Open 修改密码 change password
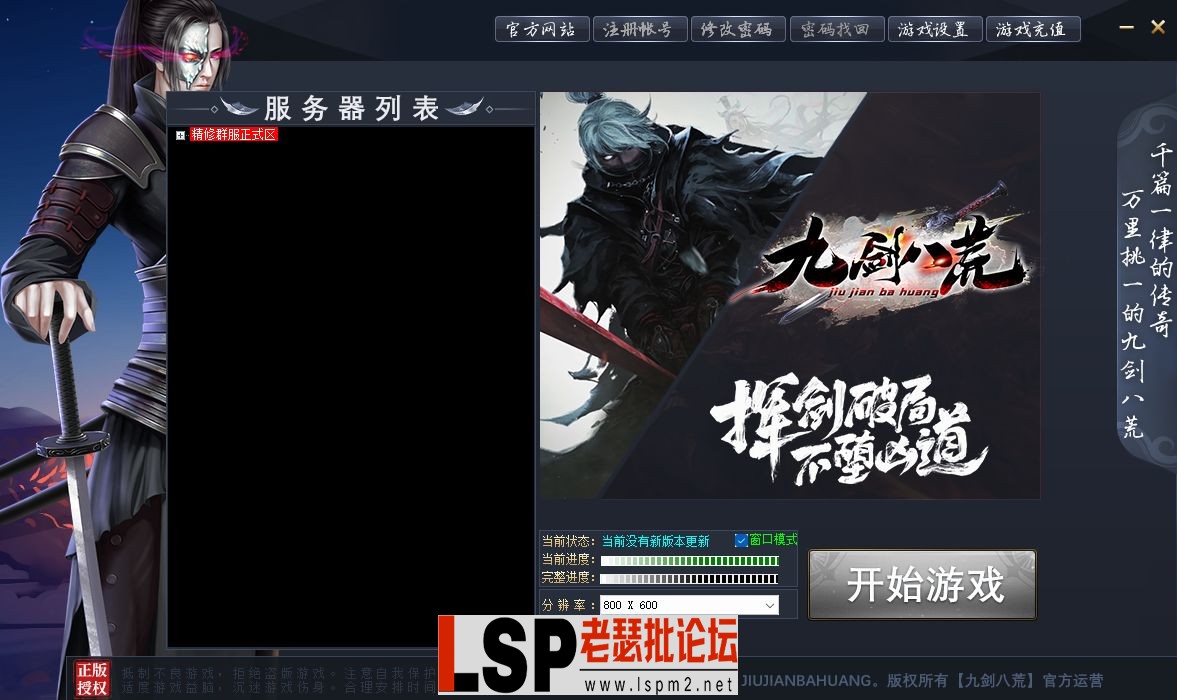Image resolution: width=1177 pixels, height=700 pixels. tap(738, 29)
